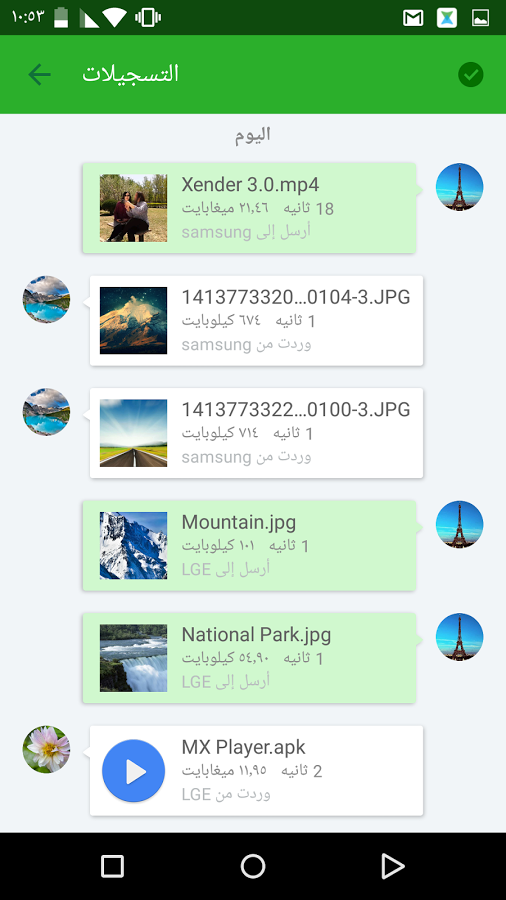Viewport: 506px width, 900px height.
Task: Tap the triangle navigation bar button
Action: pos(393,866)
